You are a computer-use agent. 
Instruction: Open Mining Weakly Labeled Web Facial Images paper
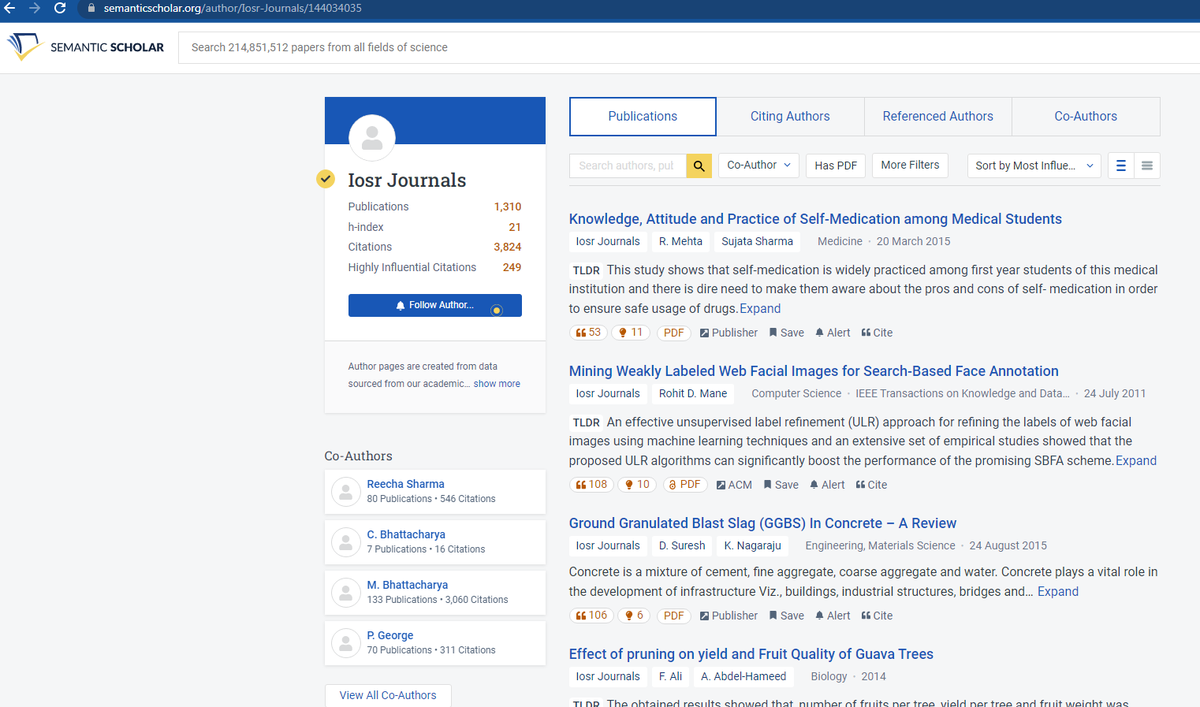click(814, 371)
